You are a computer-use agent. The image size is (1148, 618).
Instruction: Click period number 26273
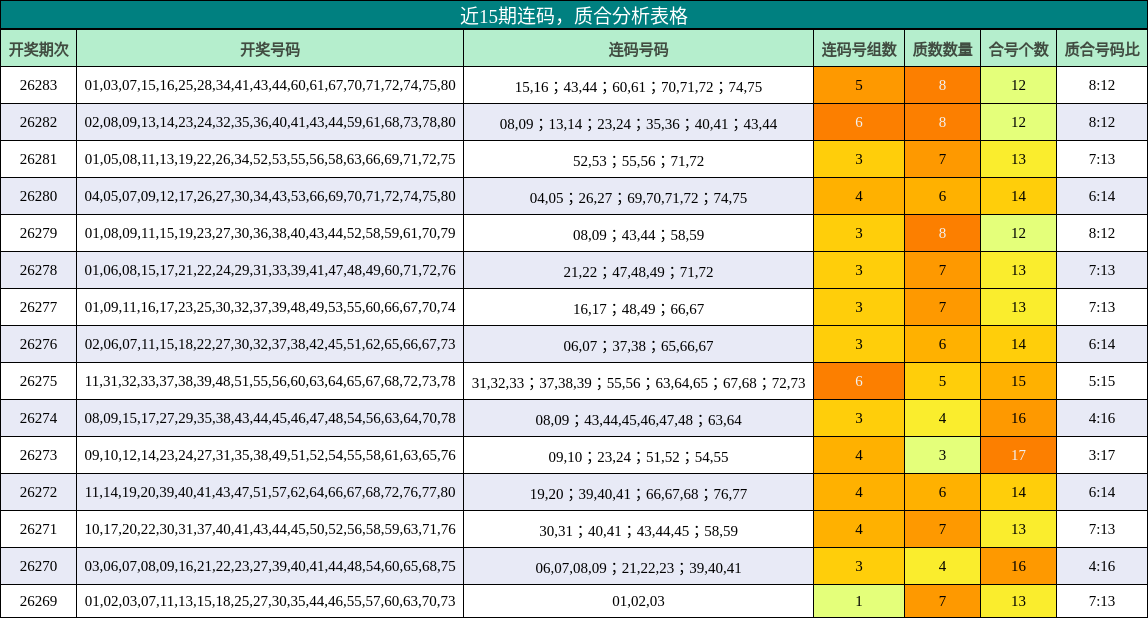click(38, 455)
